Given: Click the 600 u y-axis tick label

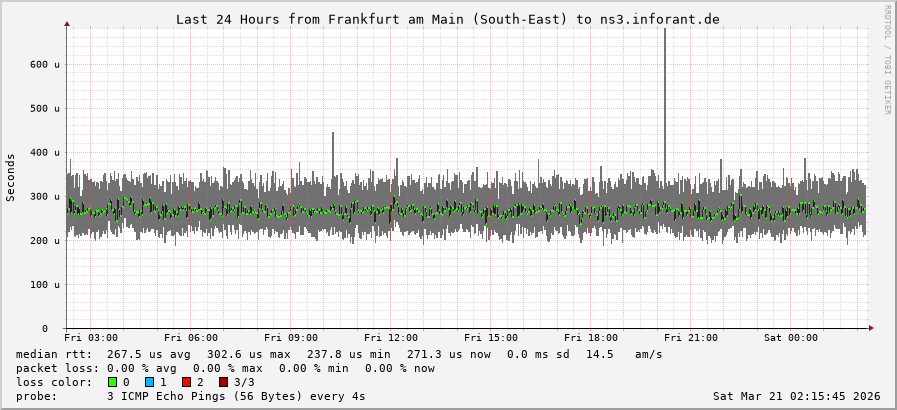Looking at the screenshot, I should point(44,64).
